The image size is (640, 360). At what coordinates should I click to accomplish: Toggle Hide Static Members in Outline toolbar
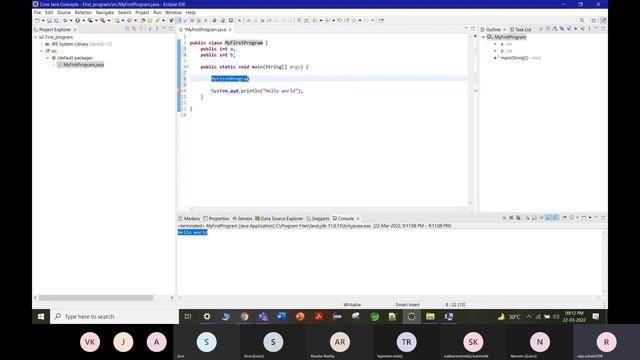(x=569, y=29)
